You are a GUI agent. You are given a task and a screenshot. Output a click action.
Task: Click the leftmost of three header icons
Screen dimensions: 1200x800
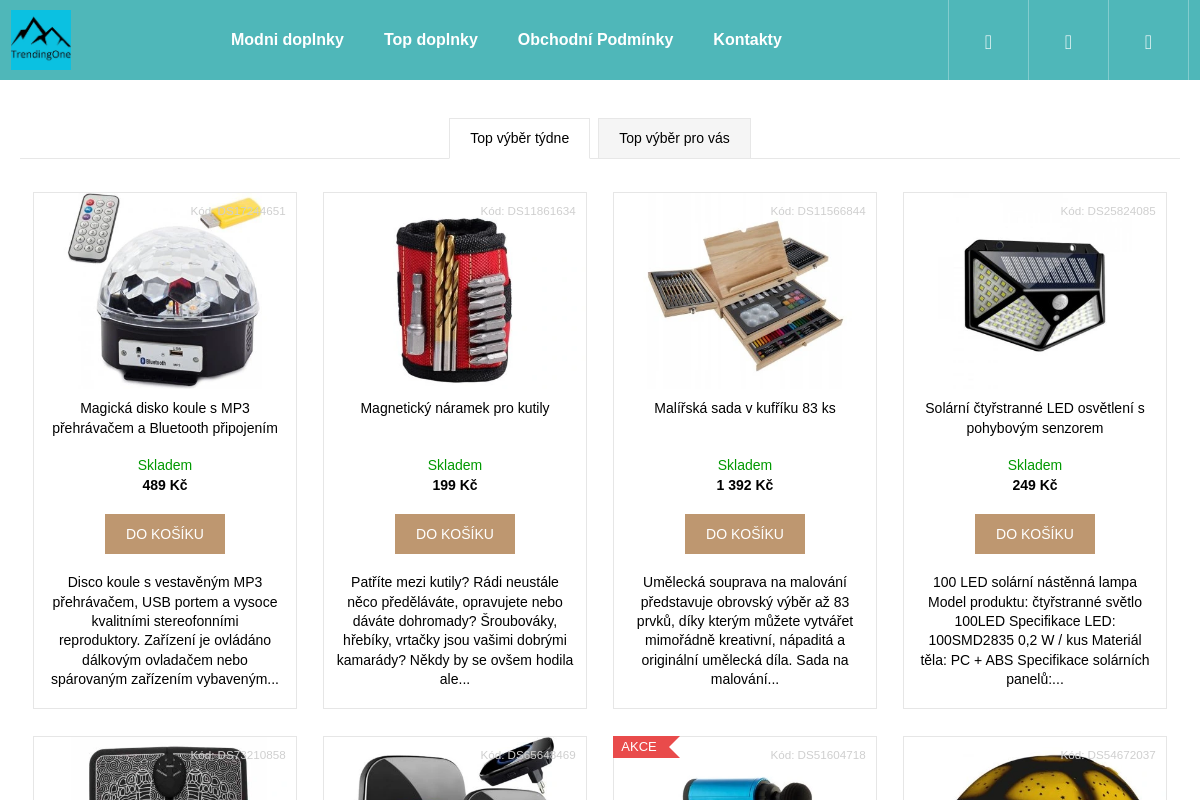(988, 40)
